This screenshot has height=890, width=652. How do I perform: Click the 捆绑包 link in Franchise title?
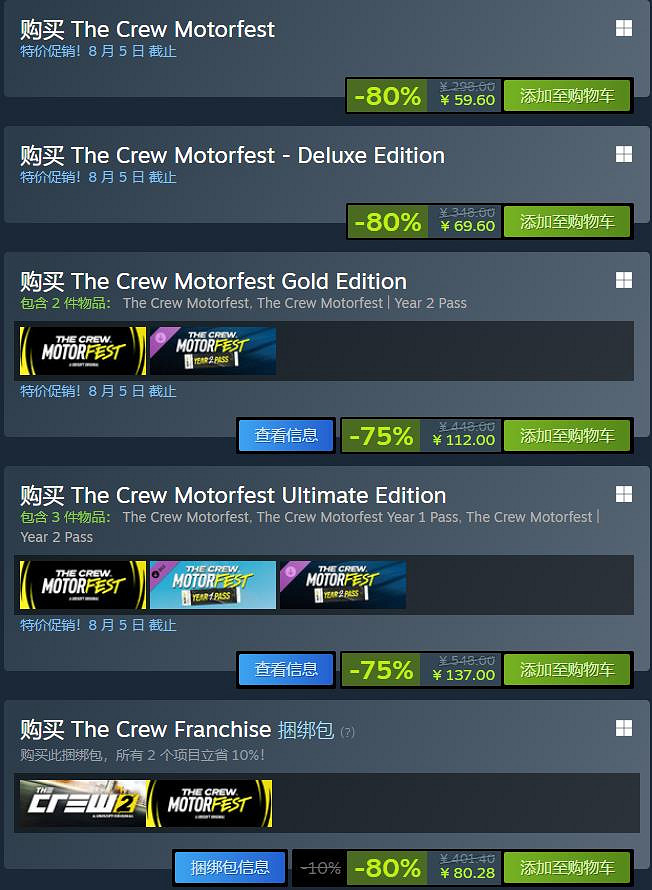[306, 730]
